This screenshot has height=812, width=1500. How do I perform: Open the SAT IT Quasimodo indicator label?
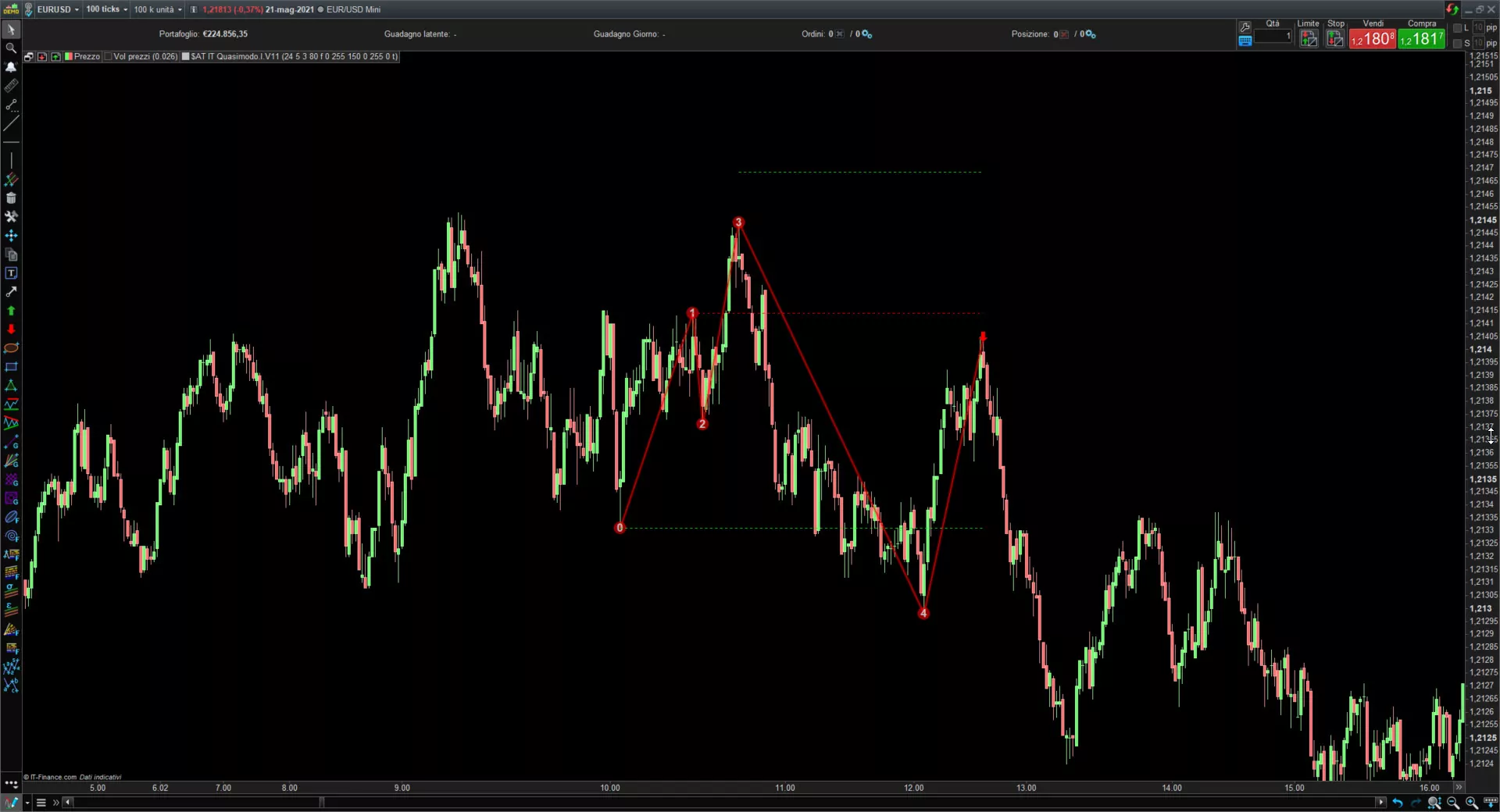[x=294, y=57]
